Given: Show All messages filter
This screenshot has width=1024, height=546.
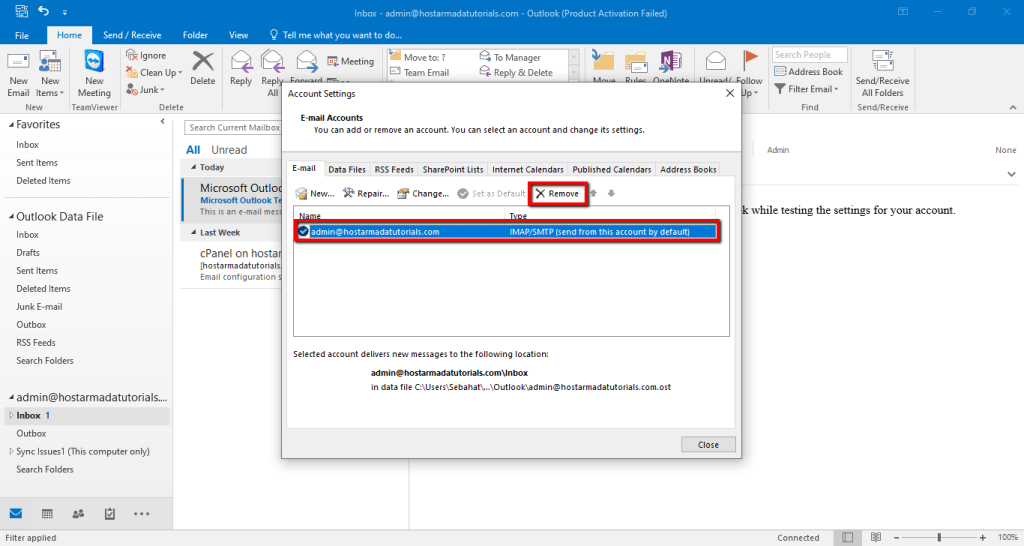Looking at the screenshot, I should click(x=193, y=150).
